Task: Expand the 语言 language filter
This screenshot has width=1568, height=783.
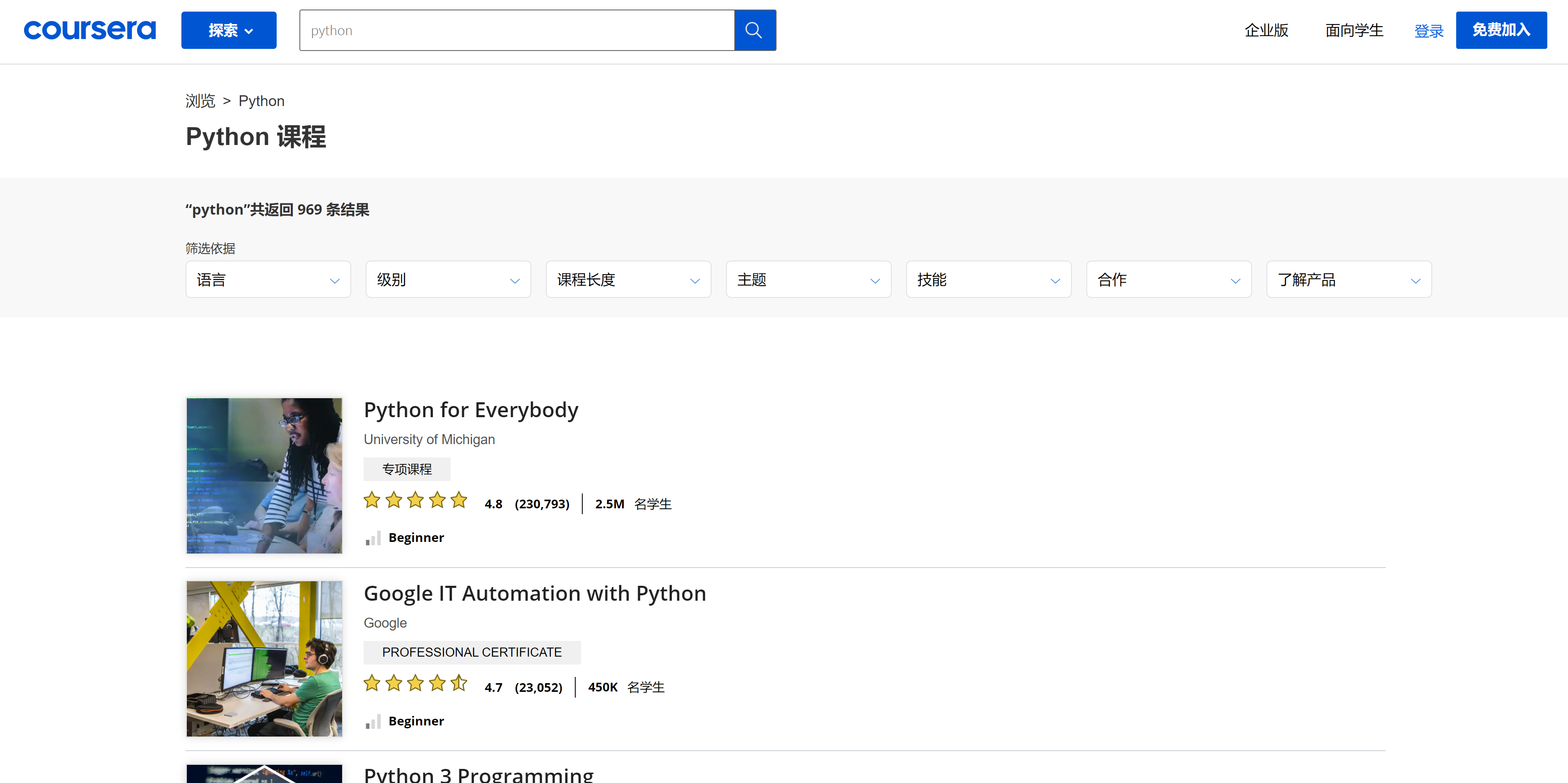Action: [268, 280]
